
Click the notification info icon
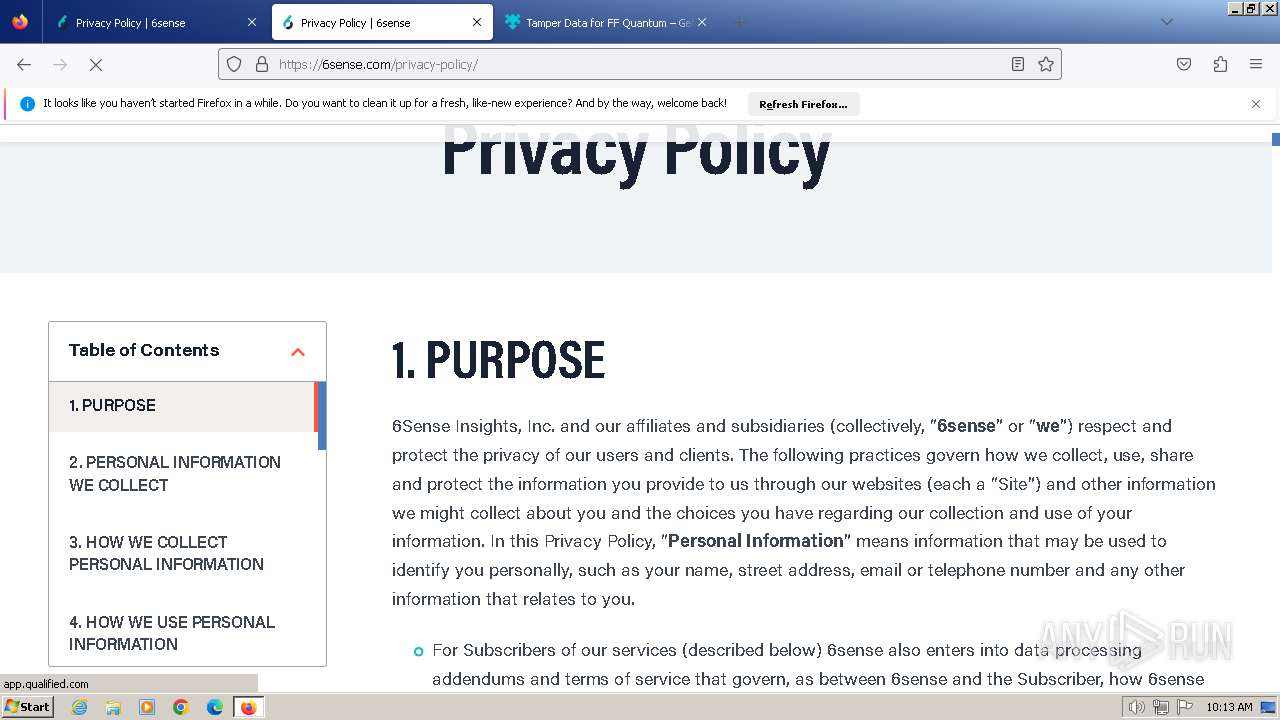(x=27, y=104)
